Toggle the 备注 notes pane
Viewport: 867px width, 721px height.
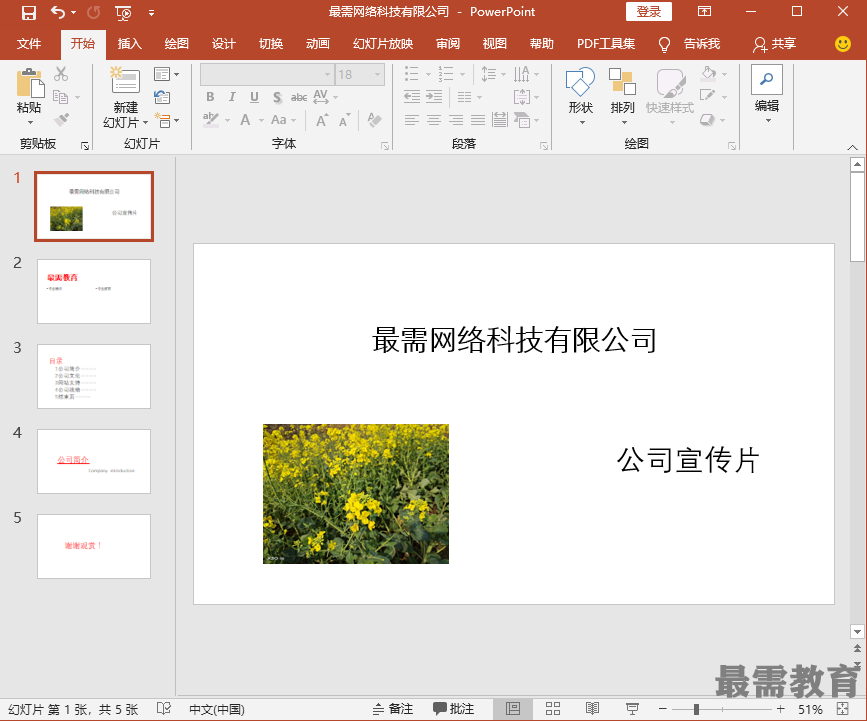pos(393,709)
